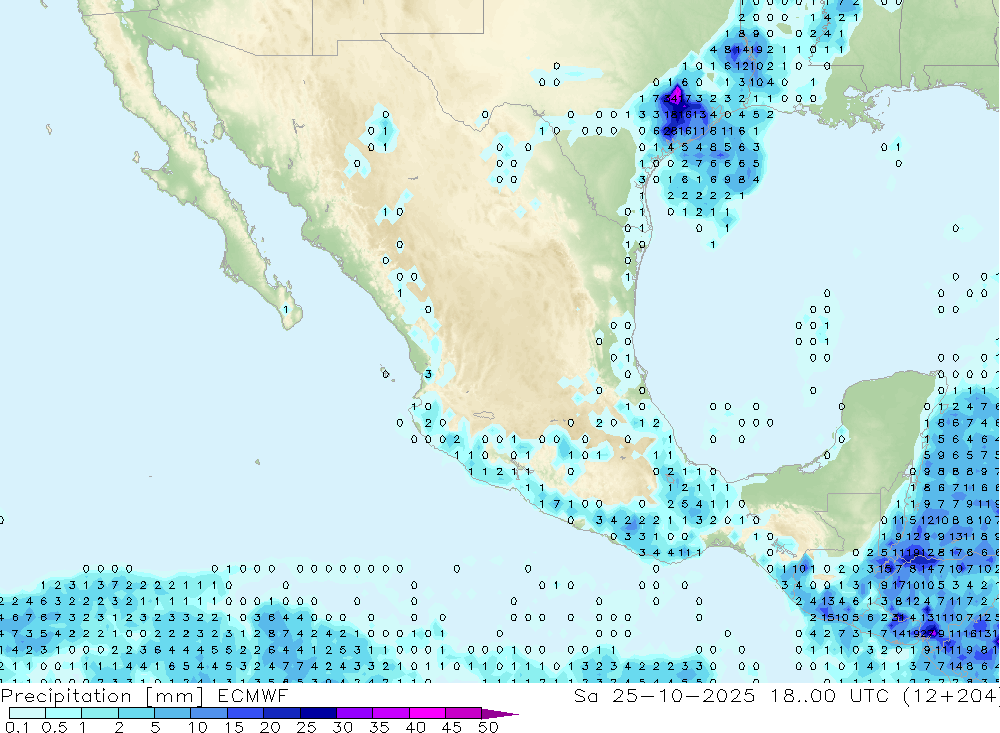Click the '25' legend value label

pos(307,727)
